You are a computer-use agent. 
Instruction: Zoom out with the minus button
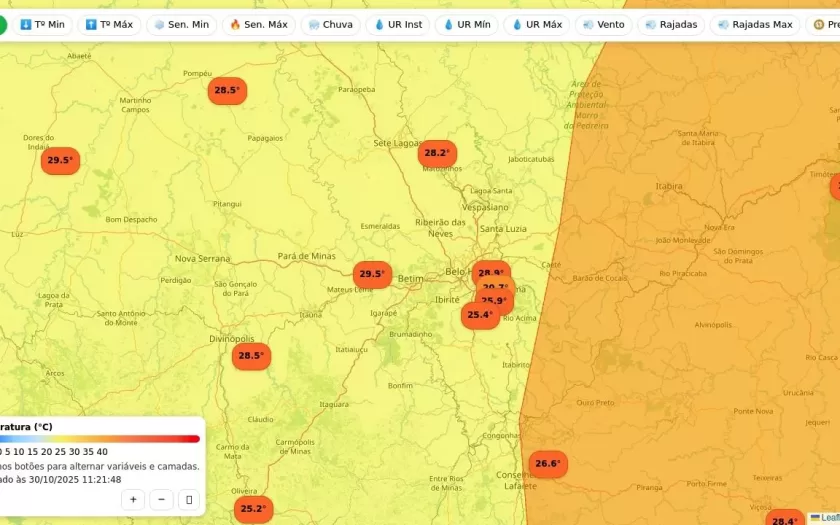coord(161,500)
